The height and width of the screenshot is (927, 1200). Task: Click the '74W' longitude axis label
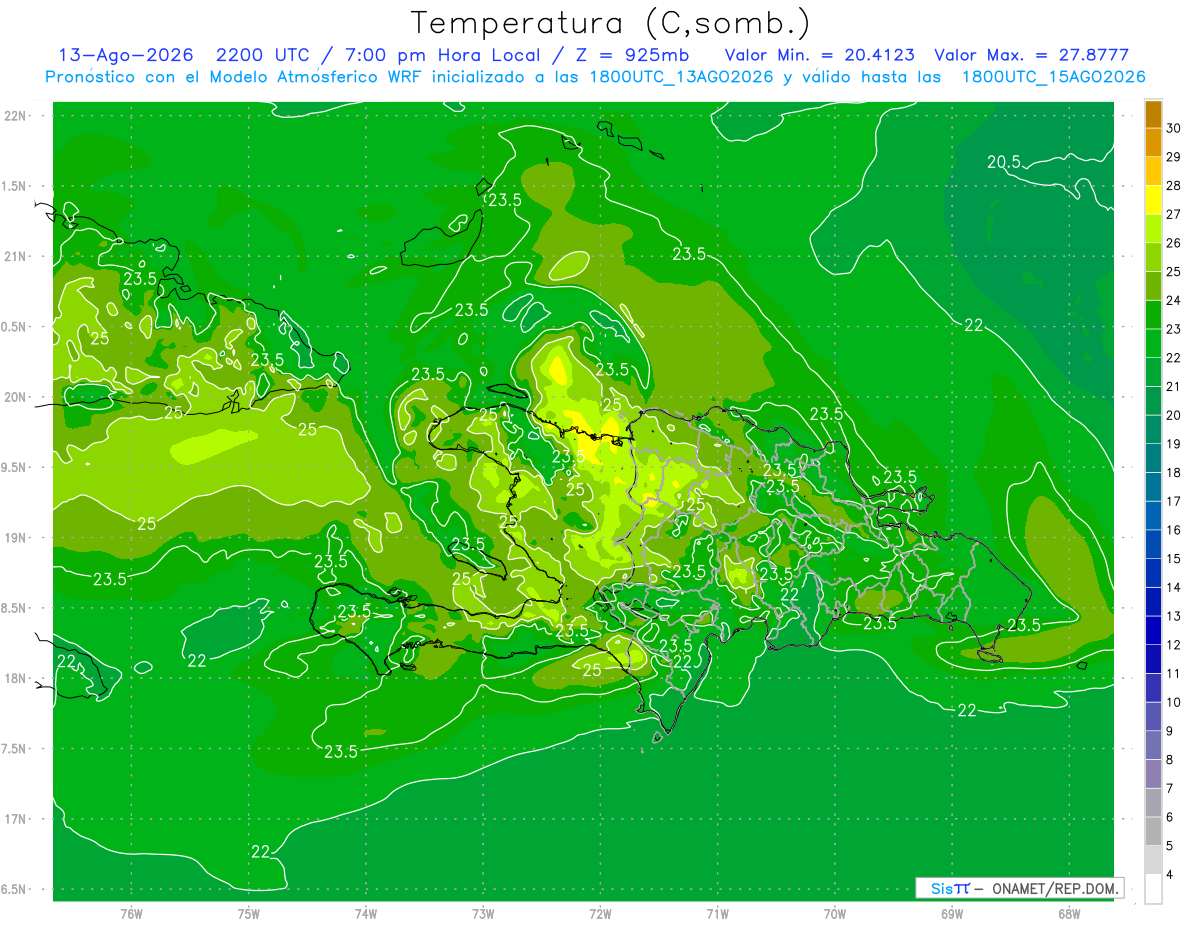pos(366,914)
